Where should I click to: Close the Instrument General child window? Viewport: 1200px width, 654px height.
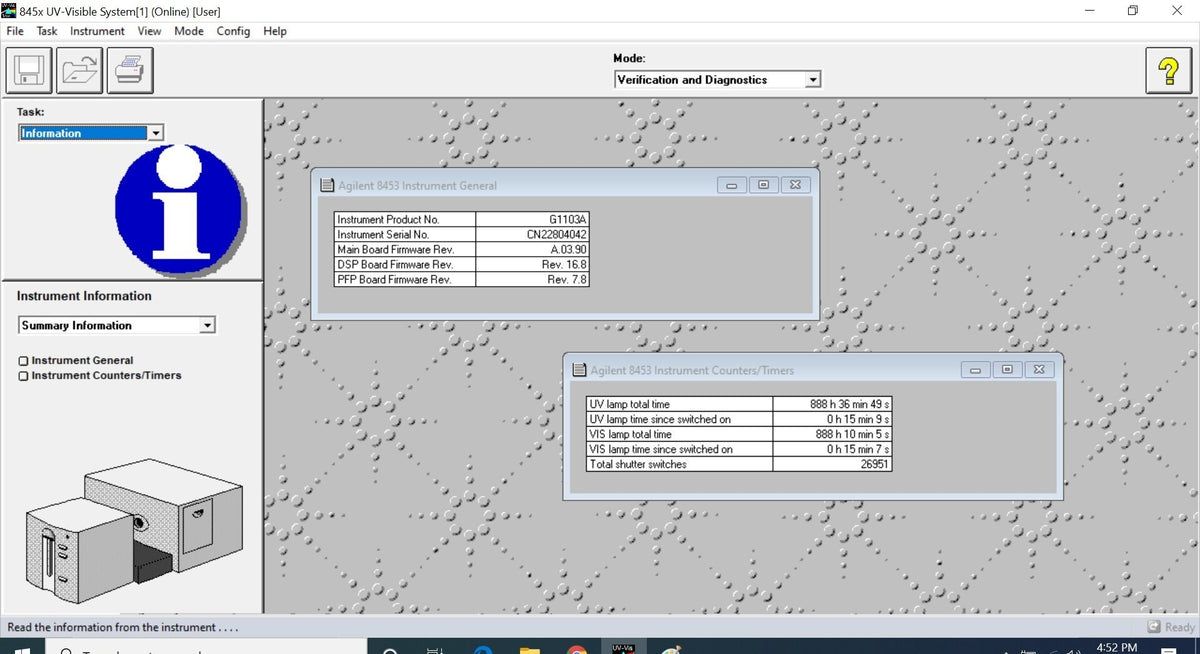[796, 185]
